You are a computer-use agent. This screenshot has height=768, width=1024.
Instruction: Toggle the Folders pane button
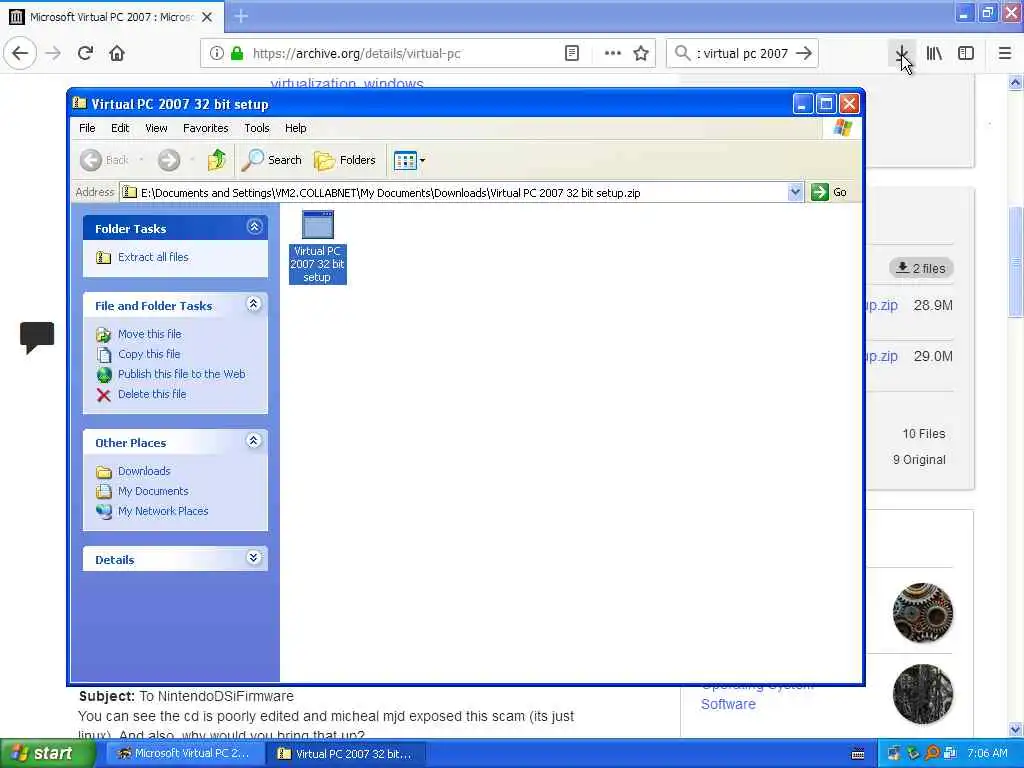pos(345,160)
